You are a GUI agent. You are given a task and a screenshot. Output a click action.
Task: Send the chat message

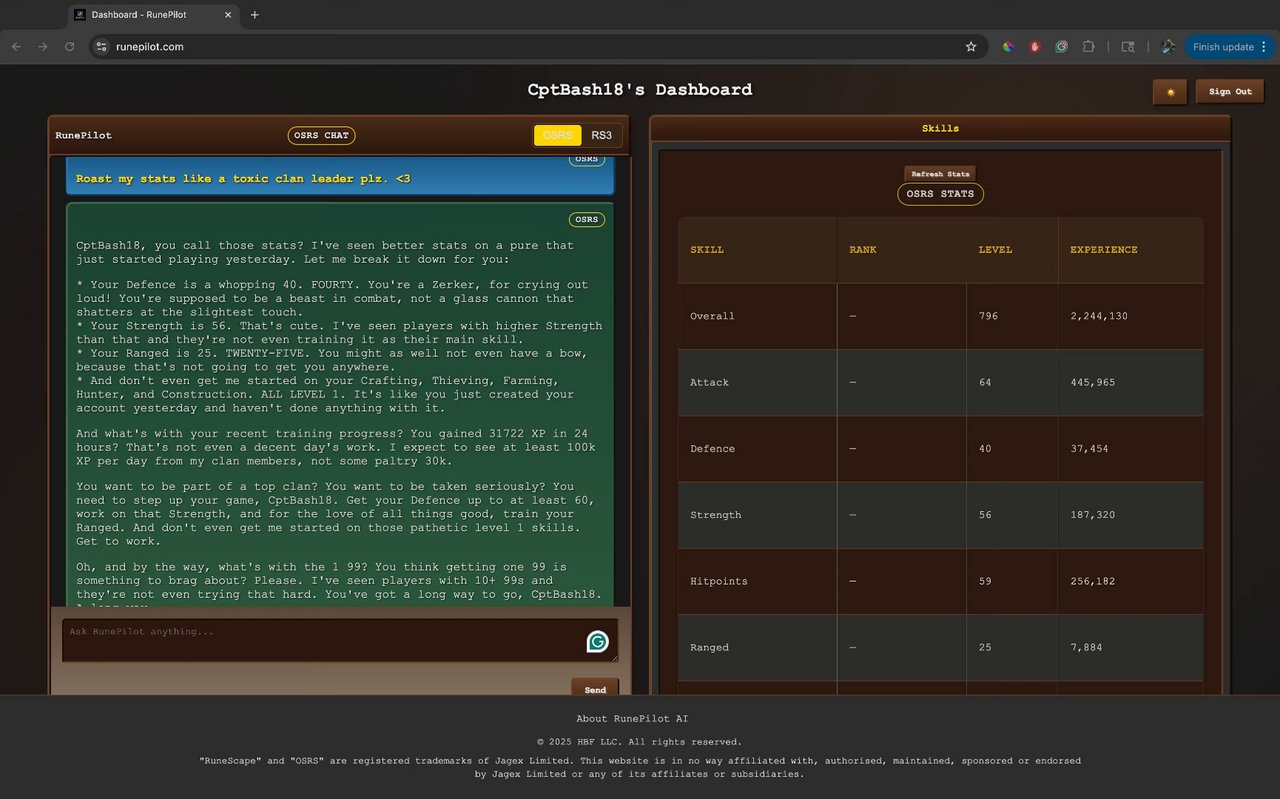[x=595, y=689]
